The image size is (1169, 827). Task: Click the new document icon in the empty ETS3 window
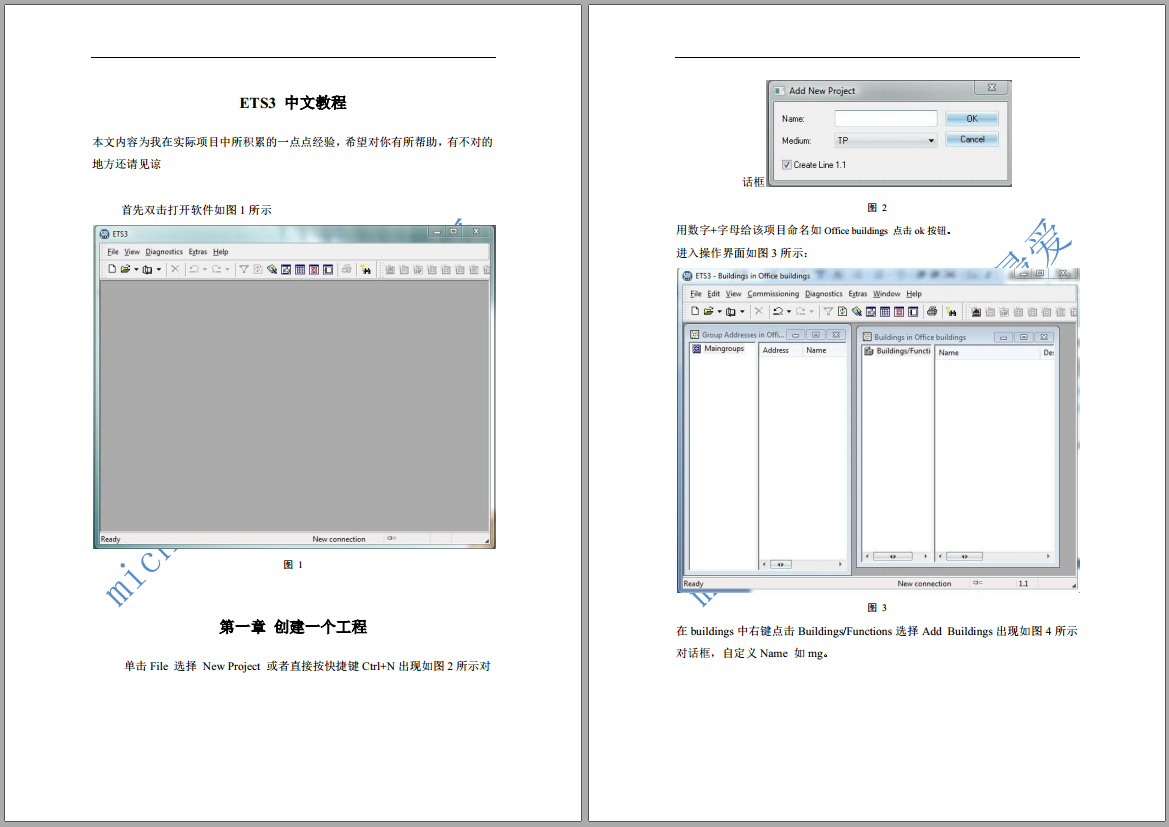coord(112,269)
